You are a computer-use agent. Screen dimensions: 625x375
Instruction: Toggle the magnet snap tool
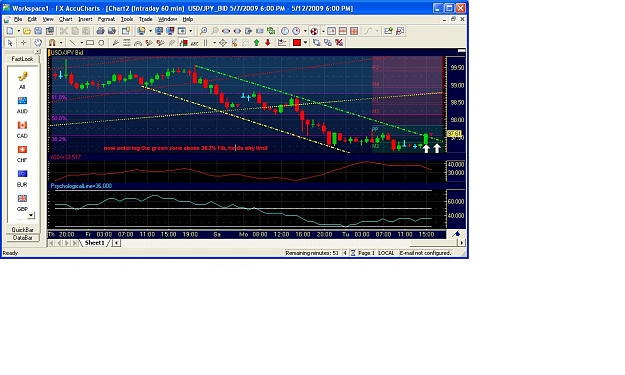(52, 43)
